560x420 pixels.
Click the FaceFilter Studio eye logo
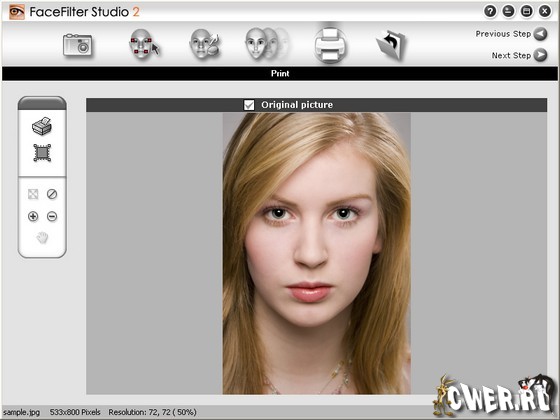17,12
